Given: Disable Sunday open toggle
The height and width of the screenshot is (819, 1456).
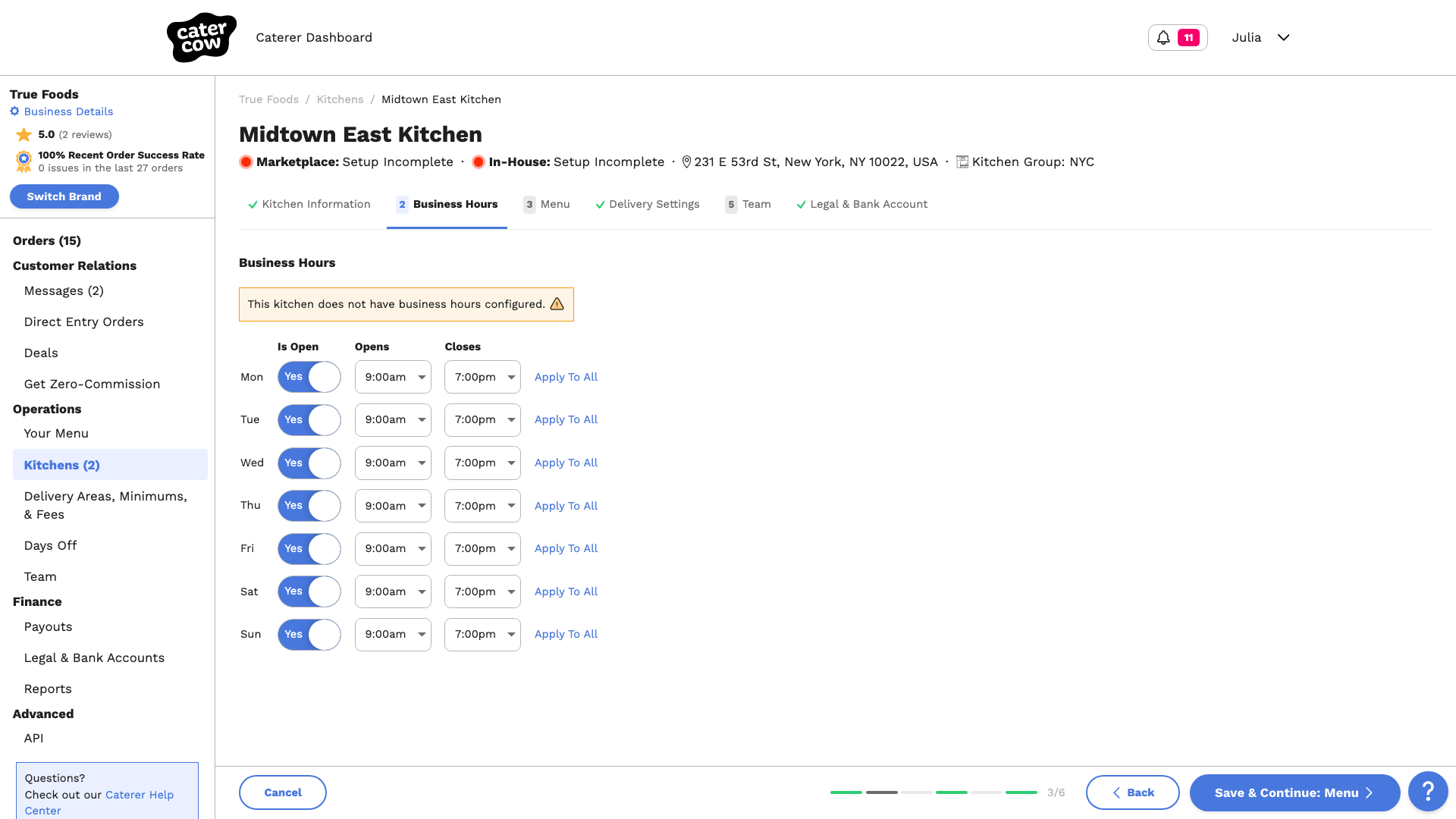Looking at the screenshot, I should click(309, 635).
